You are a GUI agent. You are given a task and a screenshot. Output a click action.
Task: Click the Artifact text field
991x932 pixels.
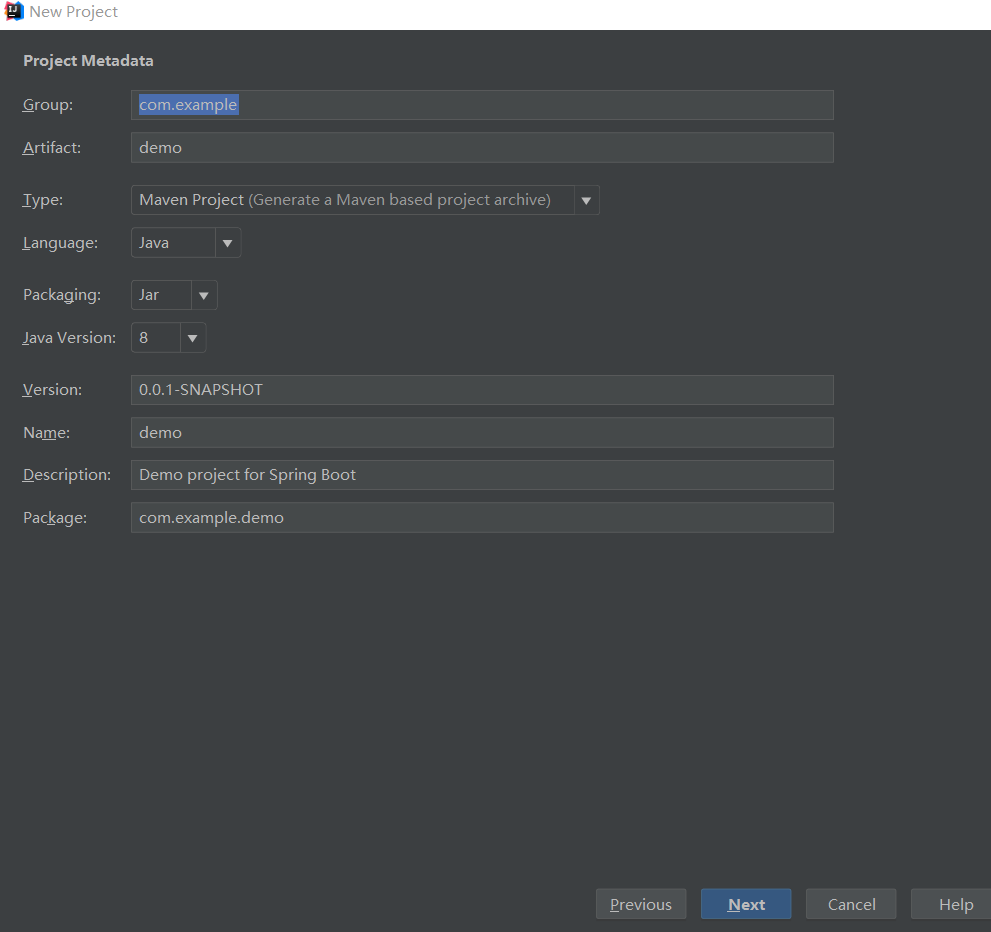tap(482, 148)
